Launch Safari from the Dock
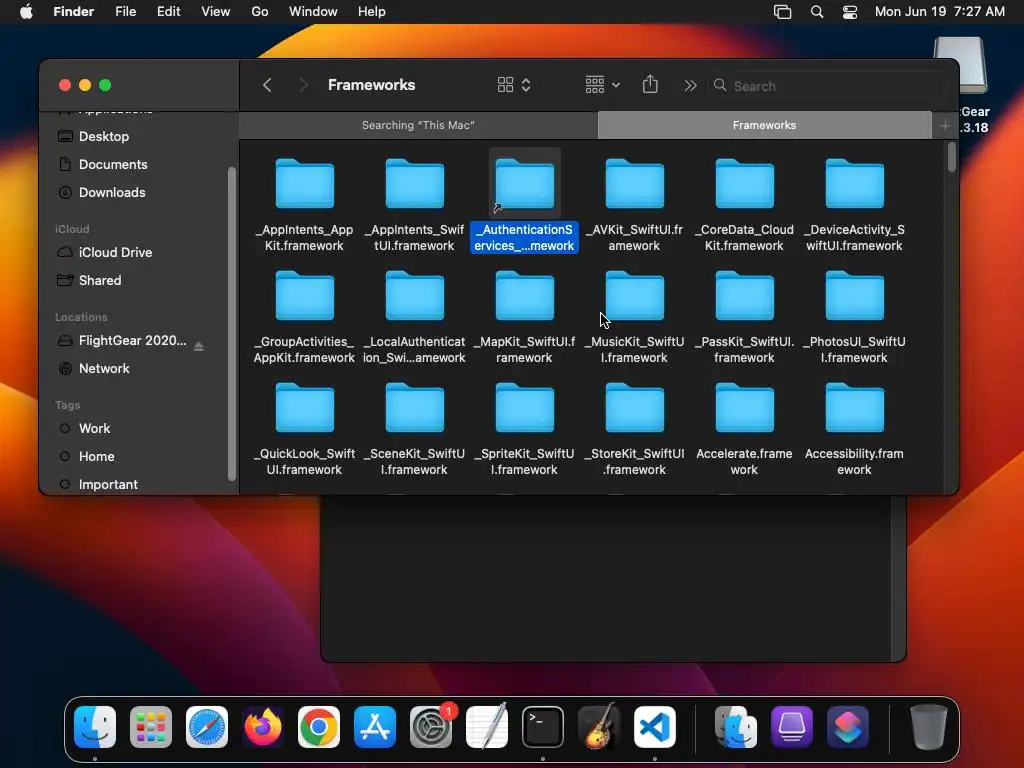Image resolution: width=1024 pixels, height=768 pixels. click(207, 727)
